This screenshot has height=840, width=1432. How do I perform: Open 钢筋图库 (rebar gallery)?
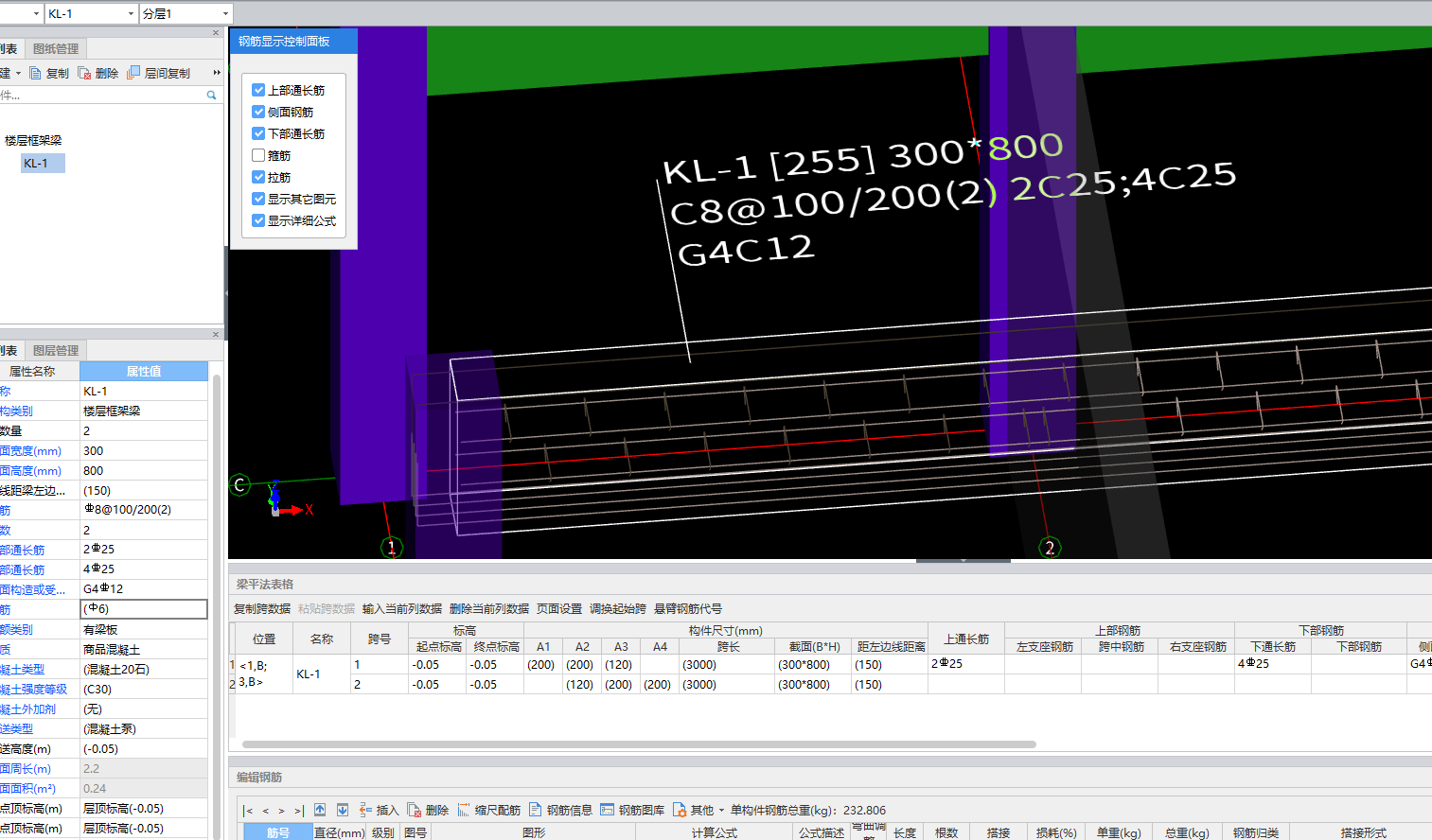point(632,810)
